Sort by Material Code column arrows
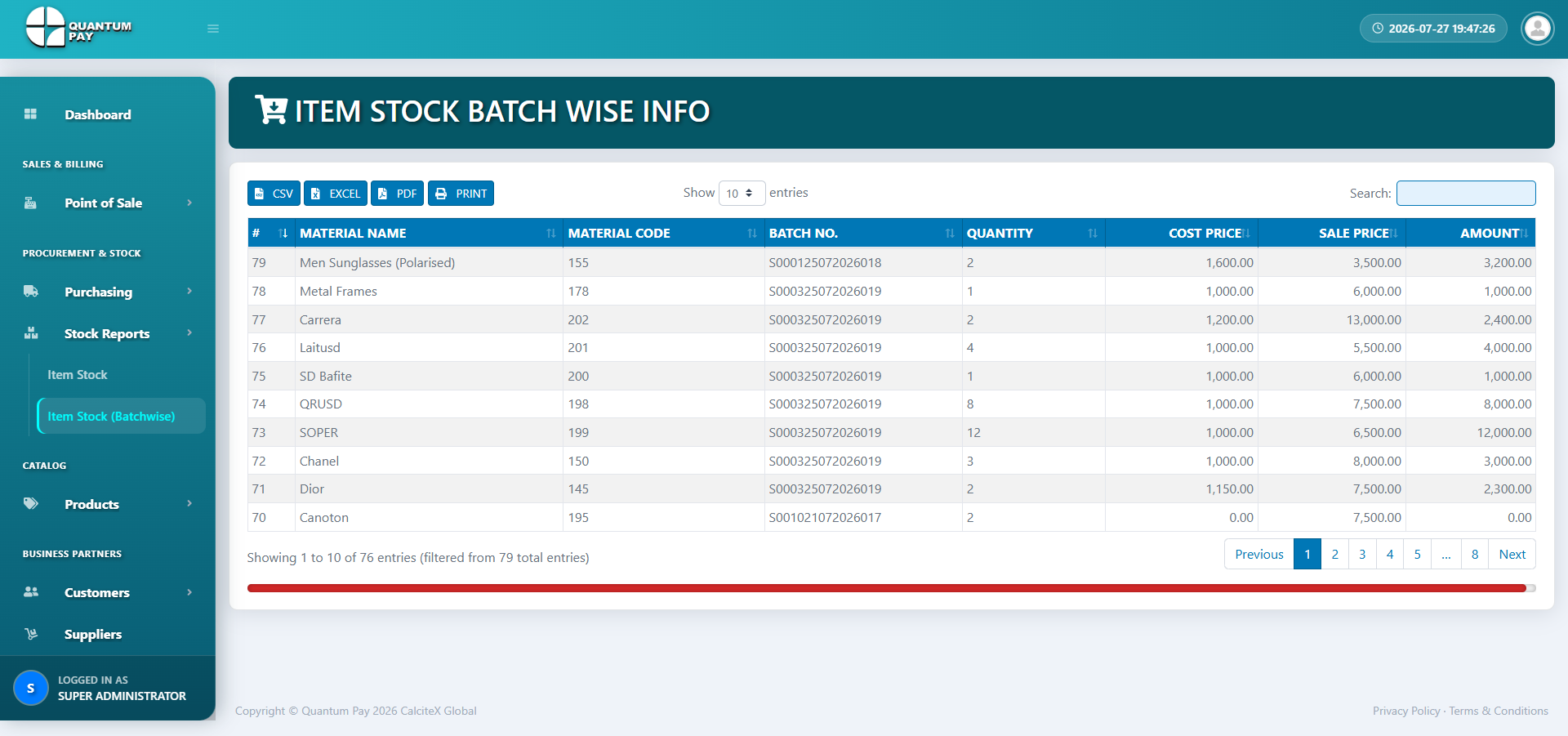The width and height of the screenshot is (1568, 736). (x=752, y=234)
